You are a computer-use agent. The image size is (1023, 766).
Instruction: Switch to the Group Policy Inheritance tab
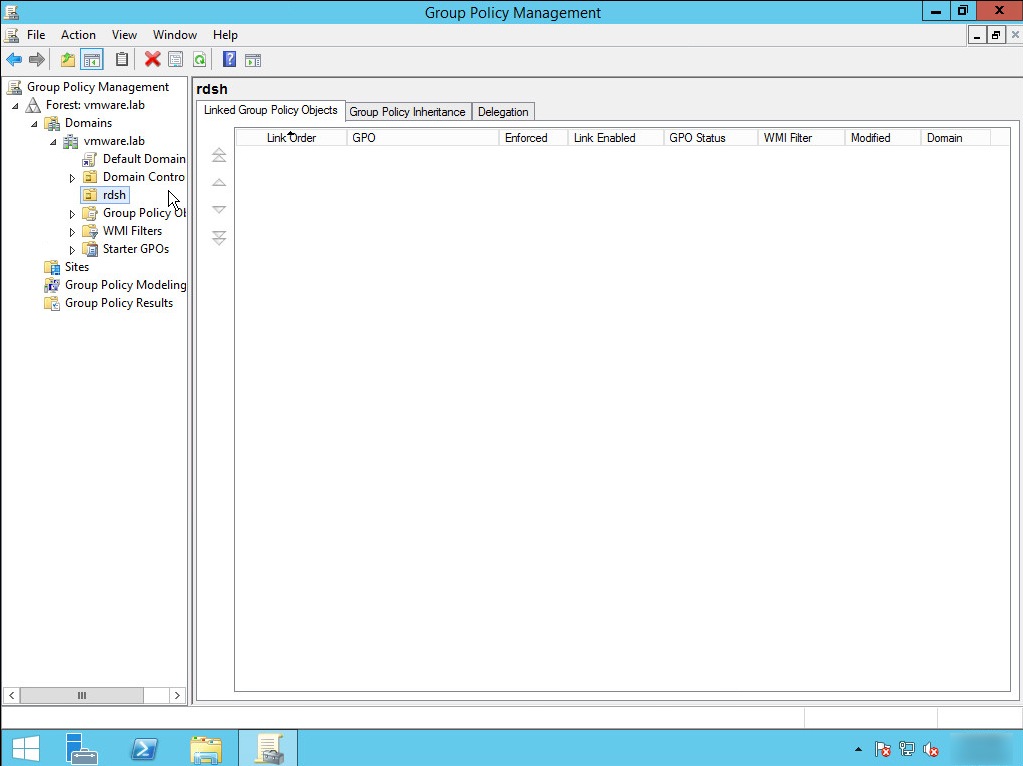coord(408,112)
